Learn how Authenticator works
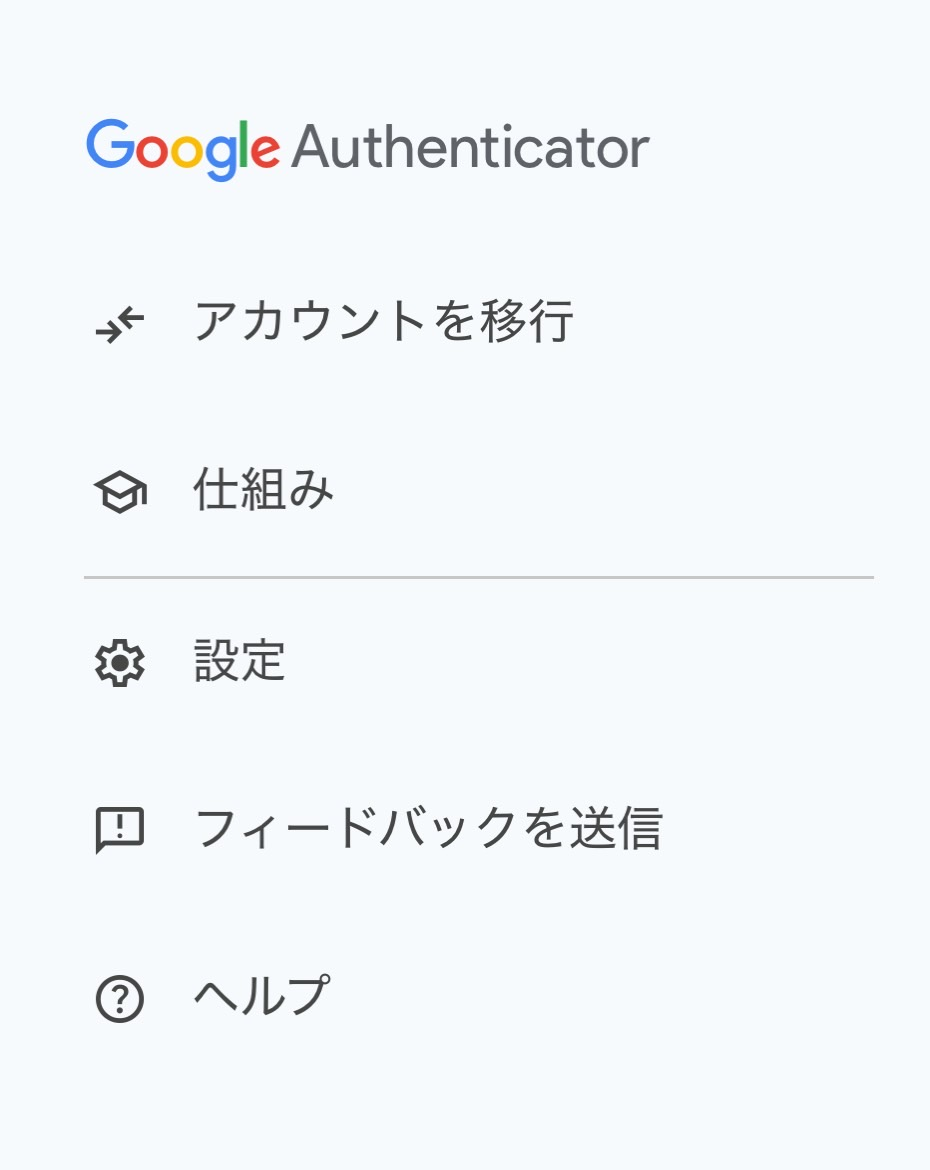 263,492
